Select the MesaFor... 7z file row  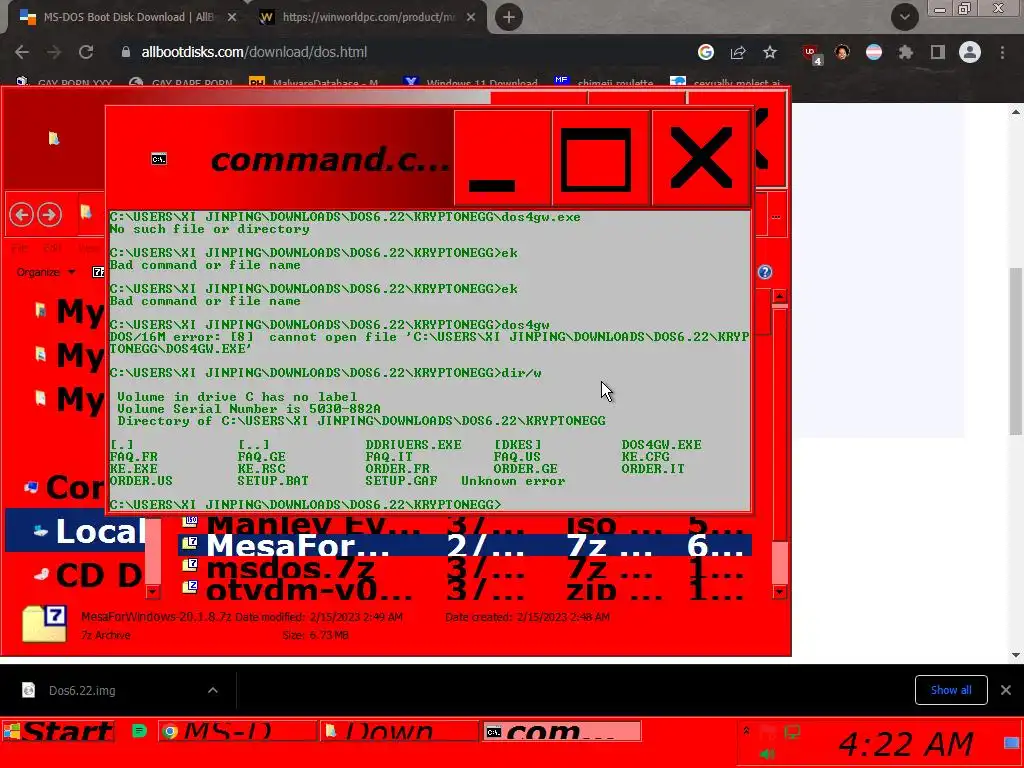[464, 545]
